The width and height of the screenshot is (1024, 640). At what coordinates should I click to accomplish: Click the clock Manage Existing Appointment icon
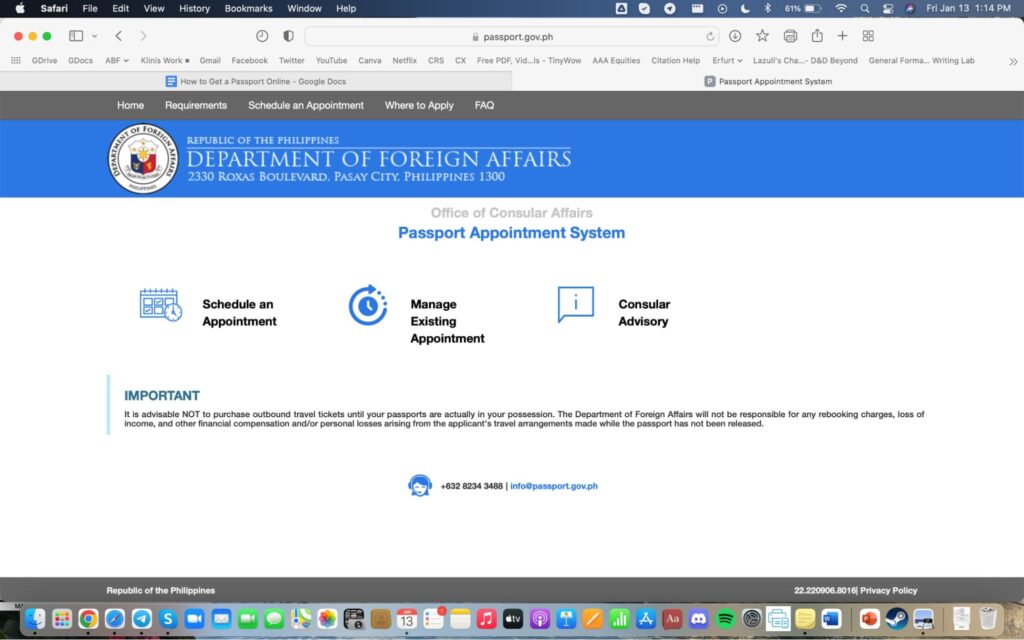point(368,305)
